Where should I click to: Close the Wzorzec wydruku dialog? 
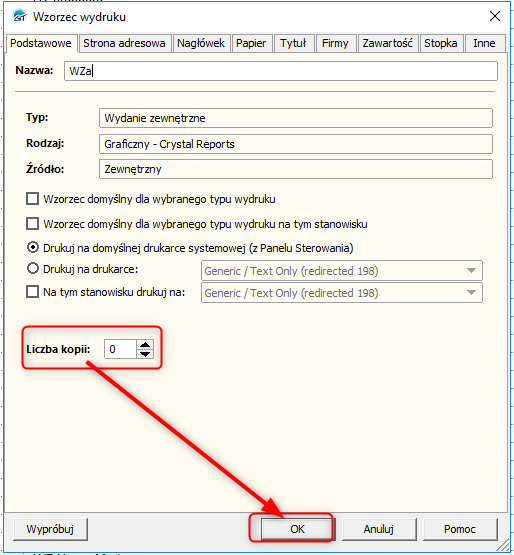(495, 16)
